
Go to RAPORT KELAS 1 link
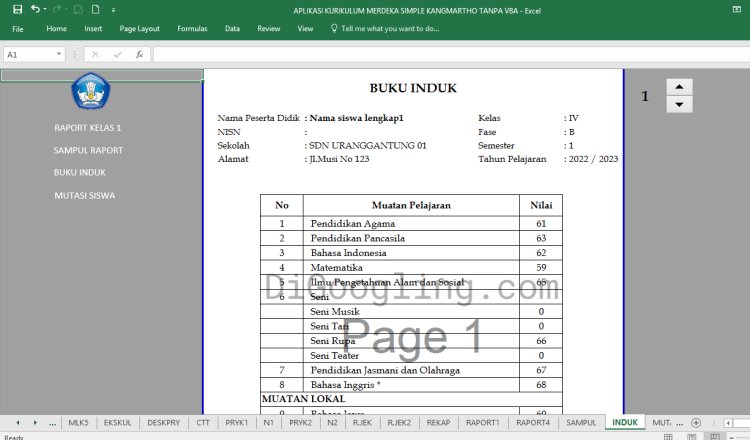(88, 128)
